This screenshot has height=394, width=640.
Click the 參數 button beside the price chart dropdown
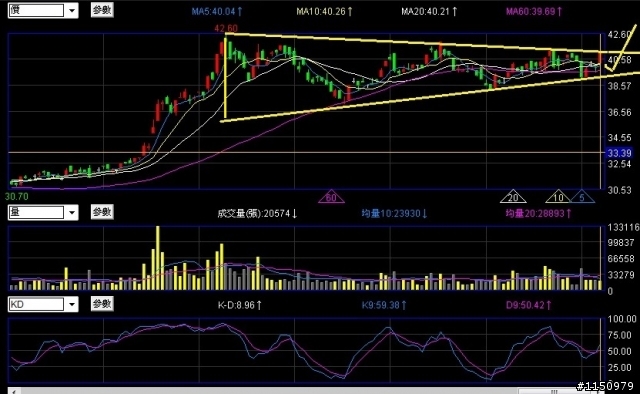[x=102, y=10]
